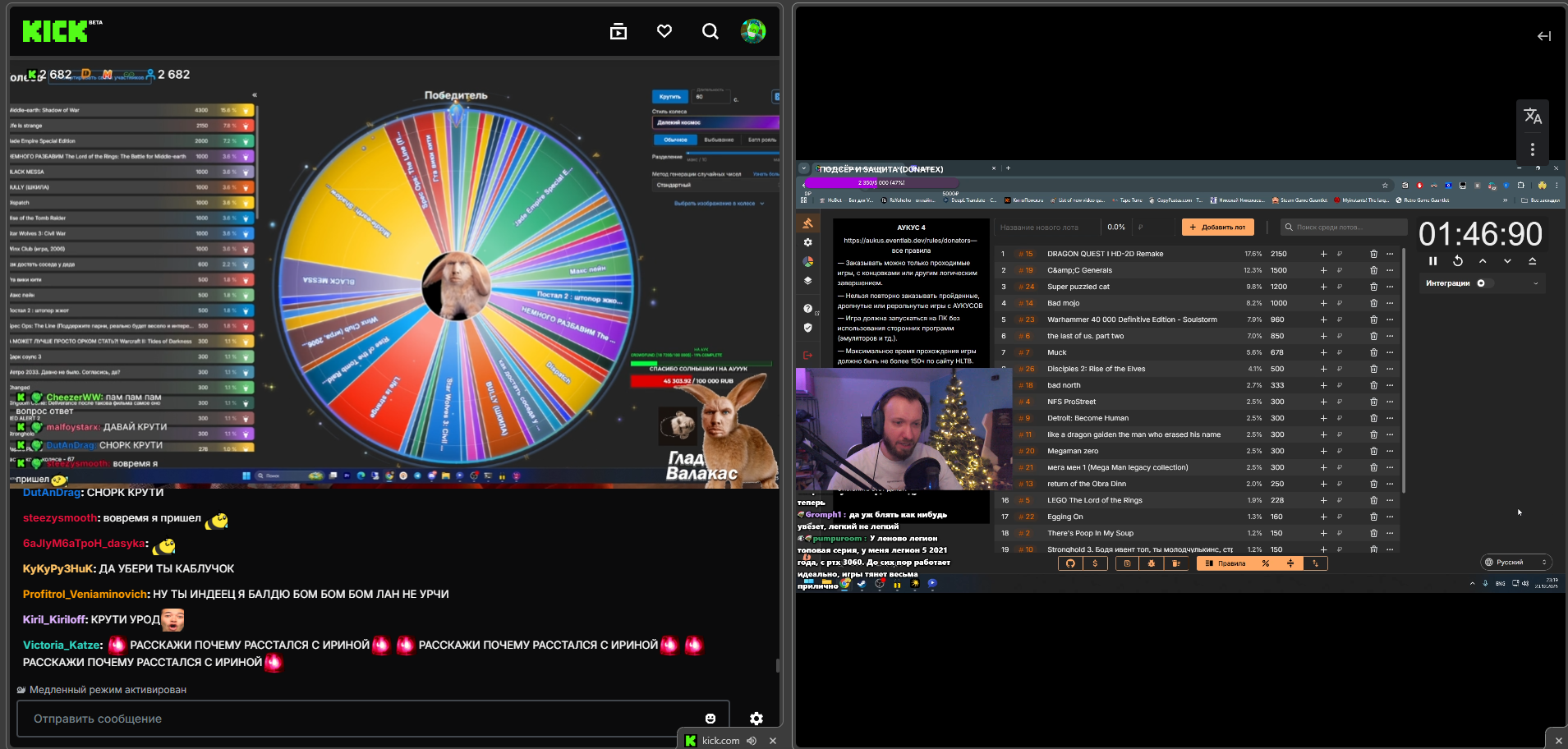Decrease timer using the down chevron

[1507, 261]
